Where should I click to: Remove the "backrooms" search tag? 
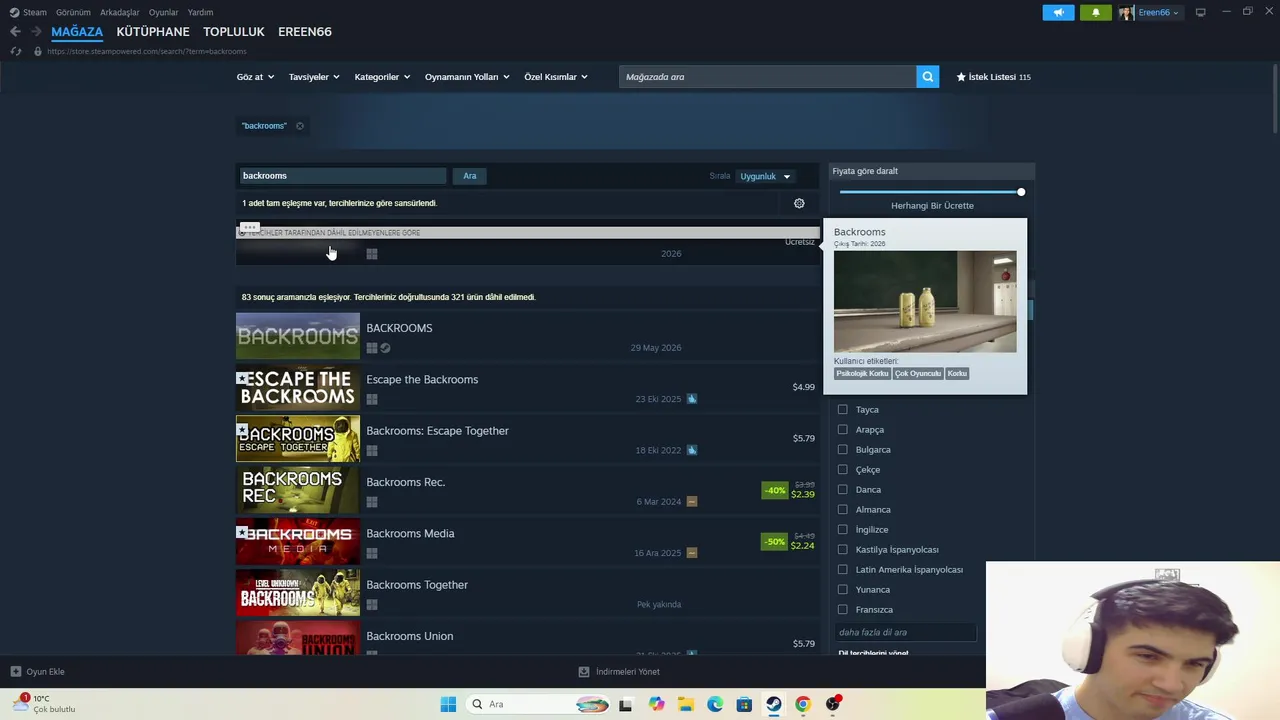[299, 126]
